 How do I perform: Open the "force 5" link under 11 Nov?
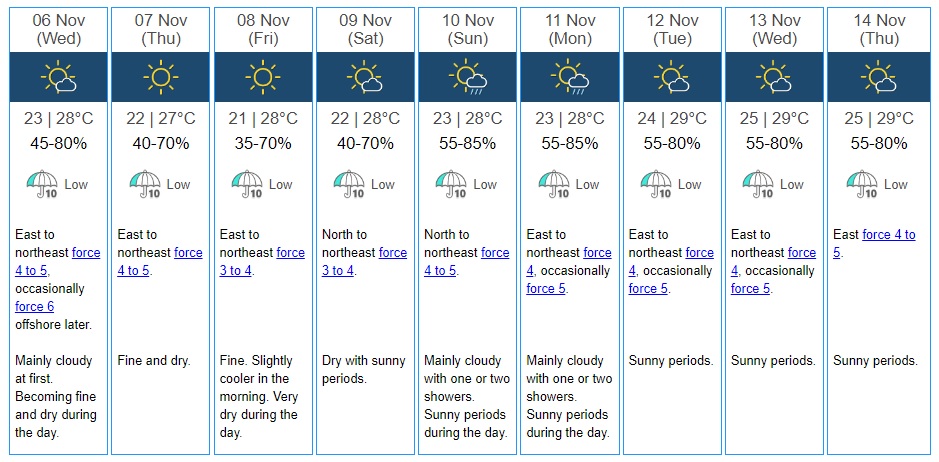click(x=546, y=289)
